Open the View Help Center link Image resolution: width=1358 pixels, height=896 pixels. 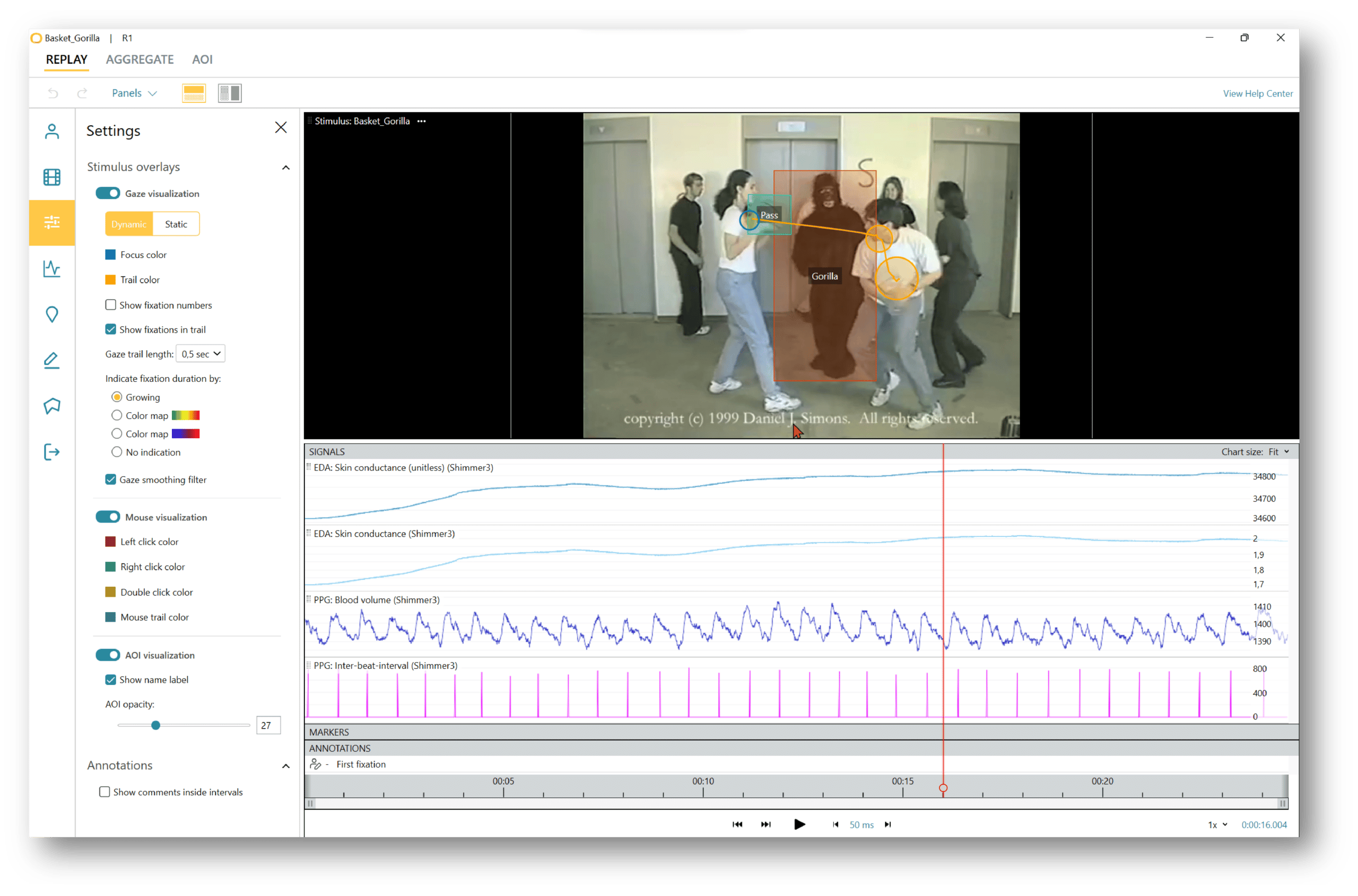1258,94
